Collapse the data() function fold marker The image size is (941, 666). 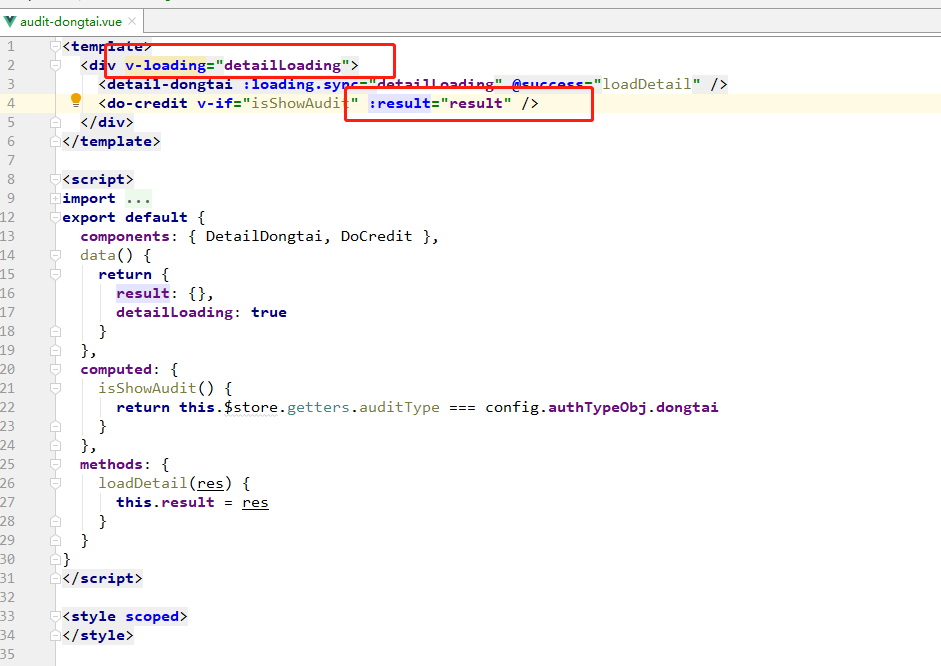tap(55, 256)
